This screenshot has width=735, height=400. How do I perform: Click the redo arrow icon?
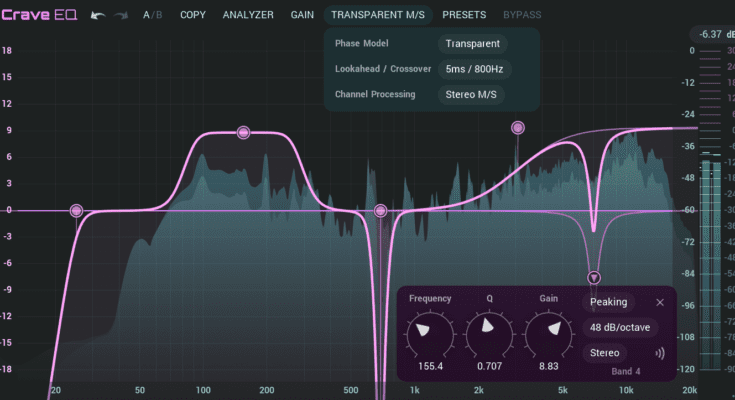click(x=122, y=15)
